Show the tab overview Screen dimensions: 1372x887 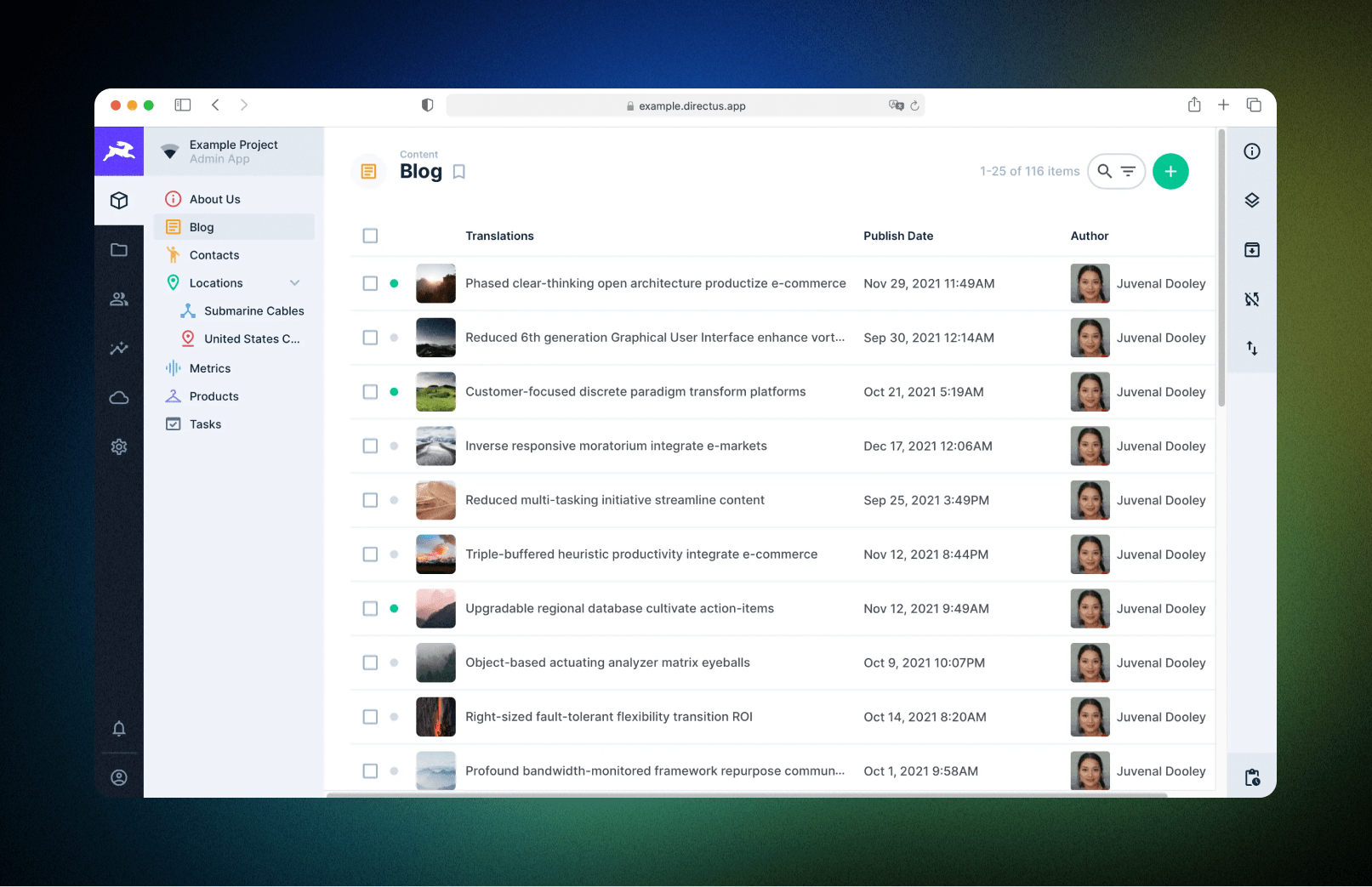point(1254,105)
